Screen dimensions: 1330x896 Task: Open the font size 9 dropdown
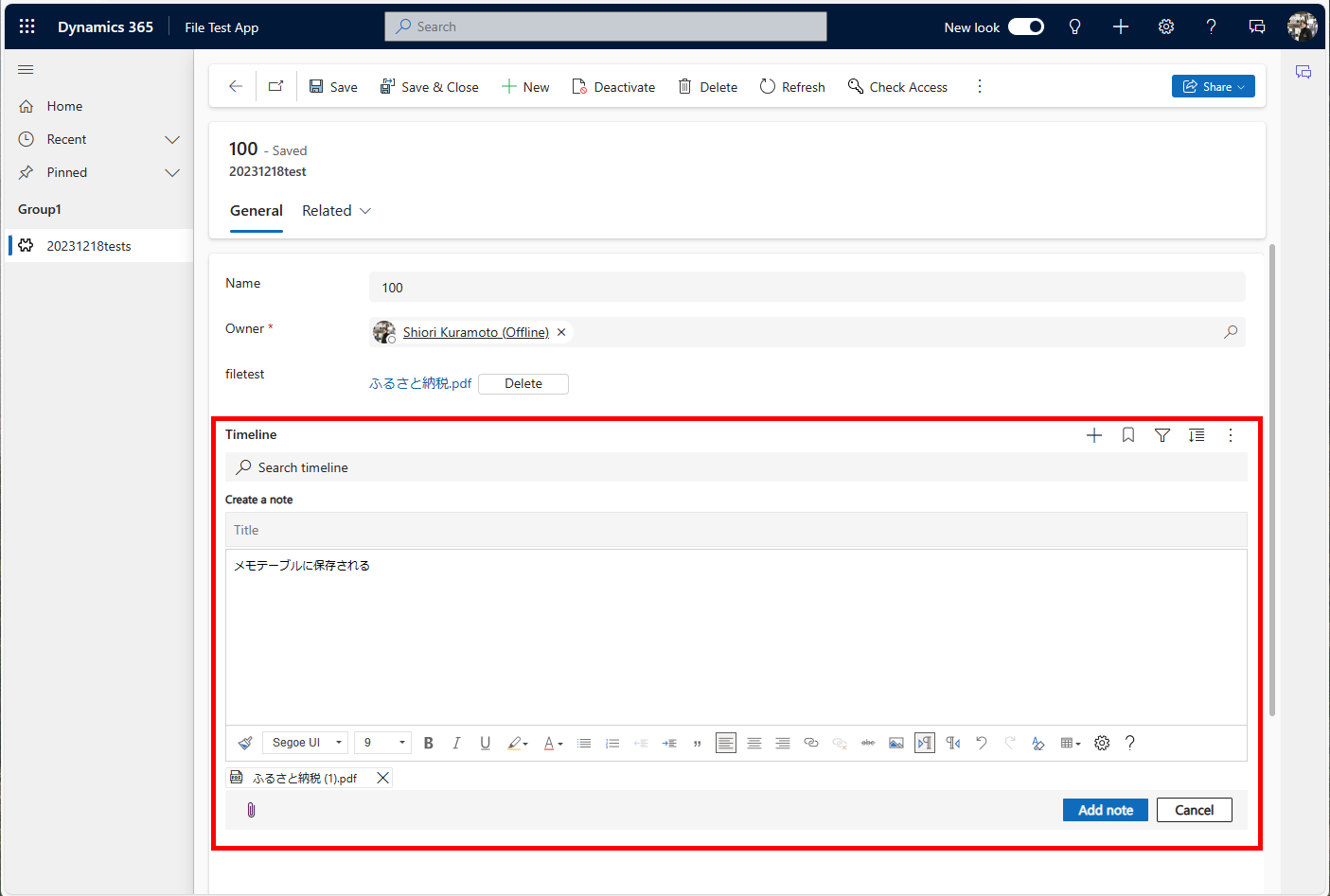tap(383, 743)
